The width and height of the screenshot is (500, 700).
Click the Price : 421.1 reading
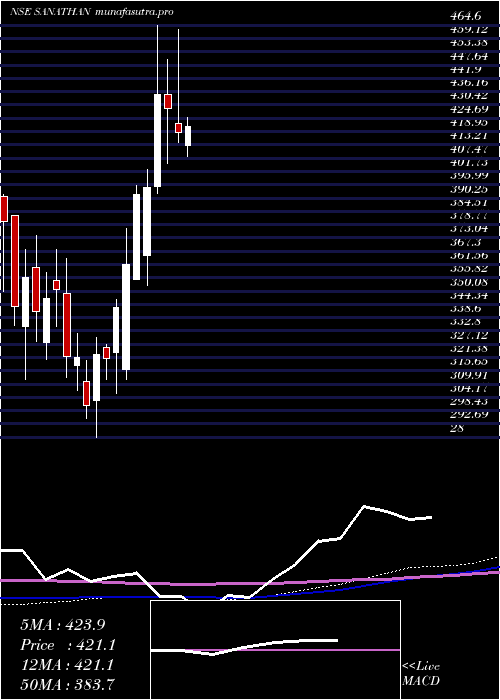pos(68,645)
